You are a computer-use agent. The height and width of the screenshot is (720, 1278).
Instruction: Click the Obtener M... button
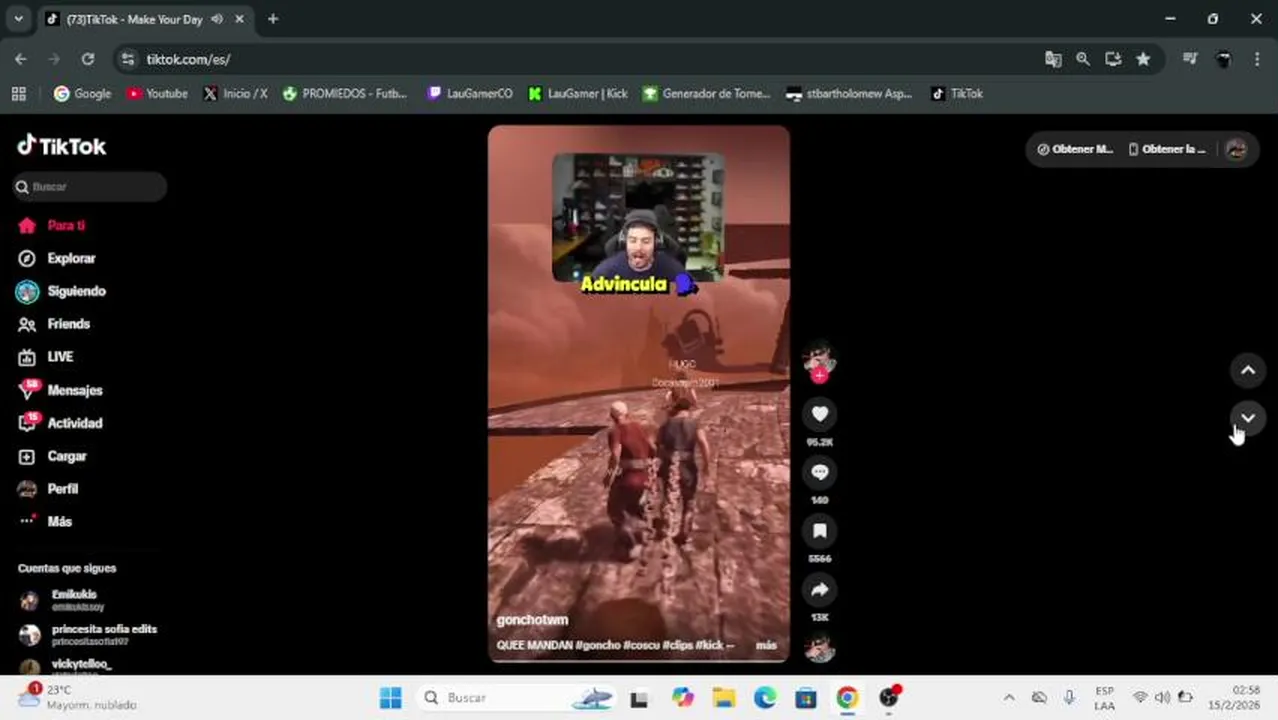coord(1075,149)
